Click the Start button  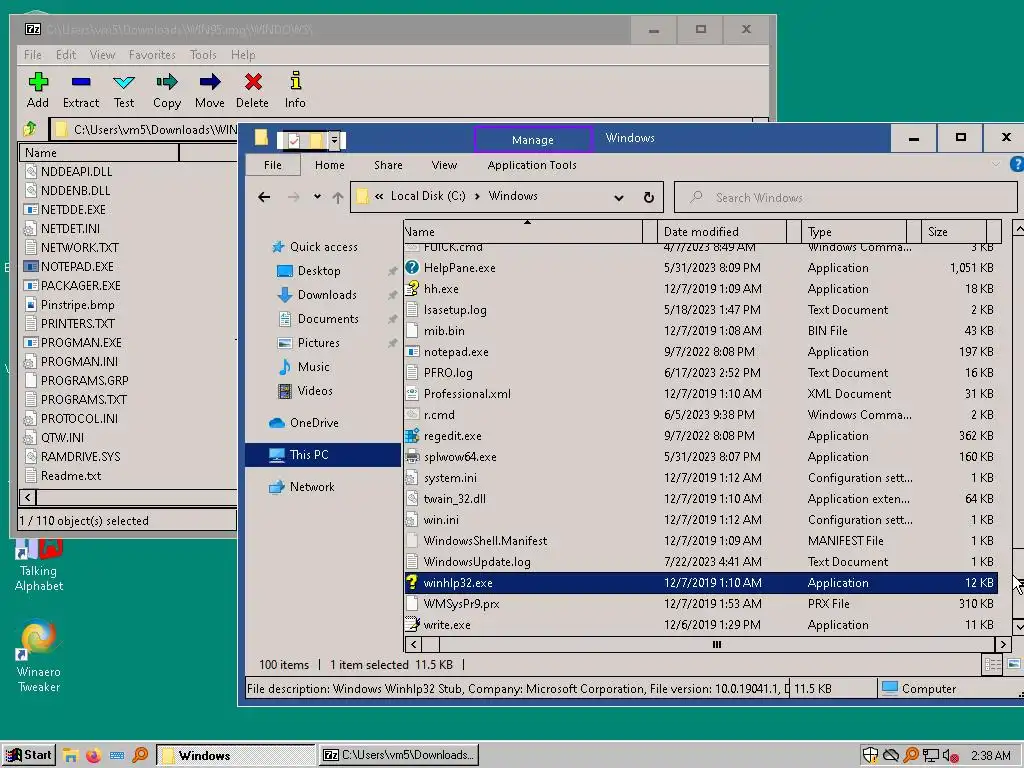coord(29,756)
